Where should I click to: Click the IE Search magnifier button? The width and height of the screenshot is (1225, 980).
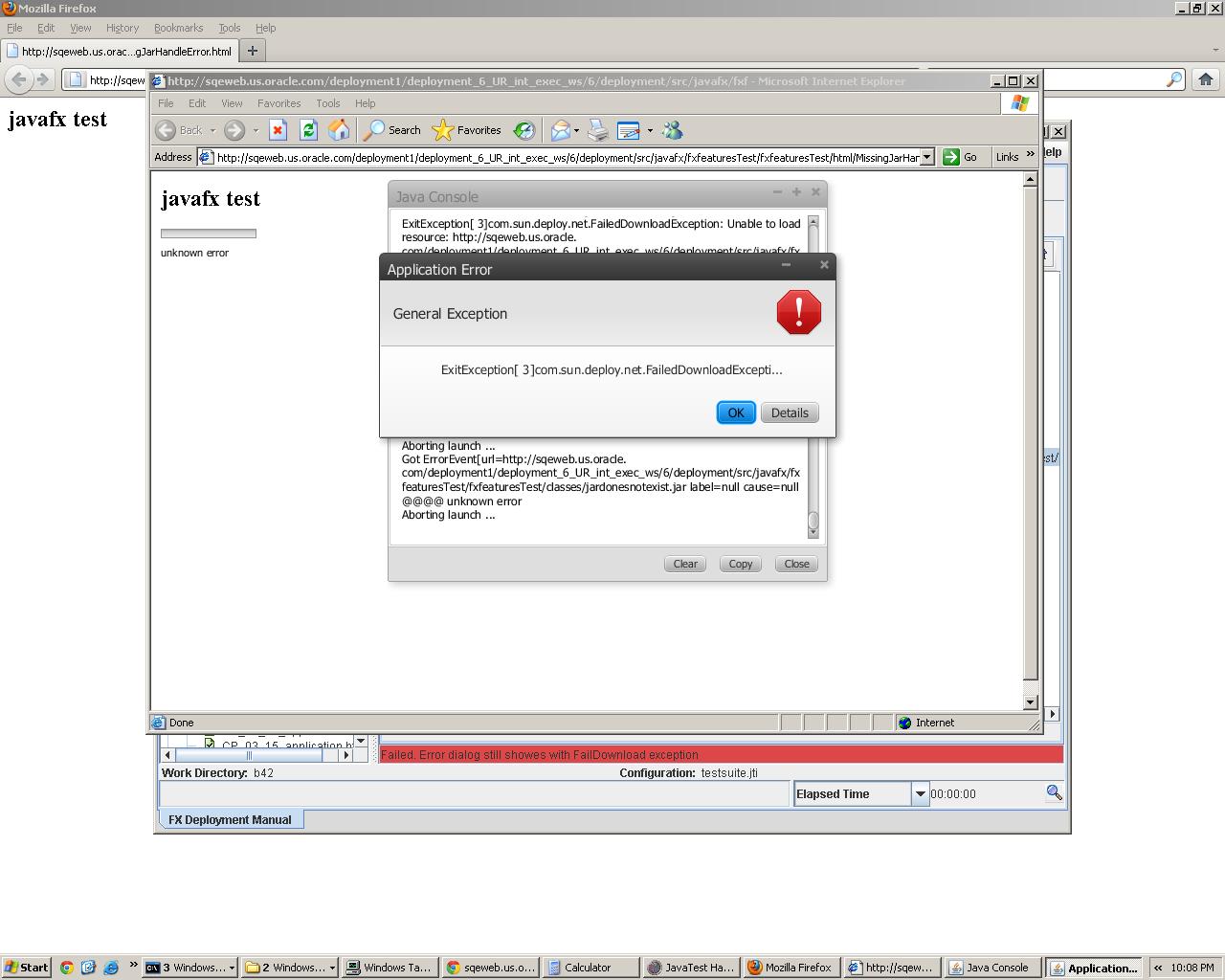click(391, 130)
